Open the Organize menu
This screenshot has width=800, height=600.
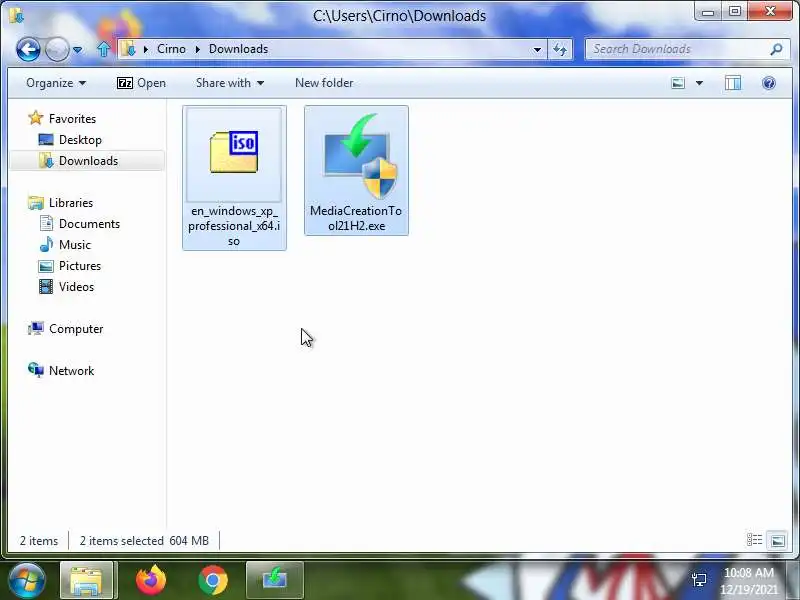(56, 83)
